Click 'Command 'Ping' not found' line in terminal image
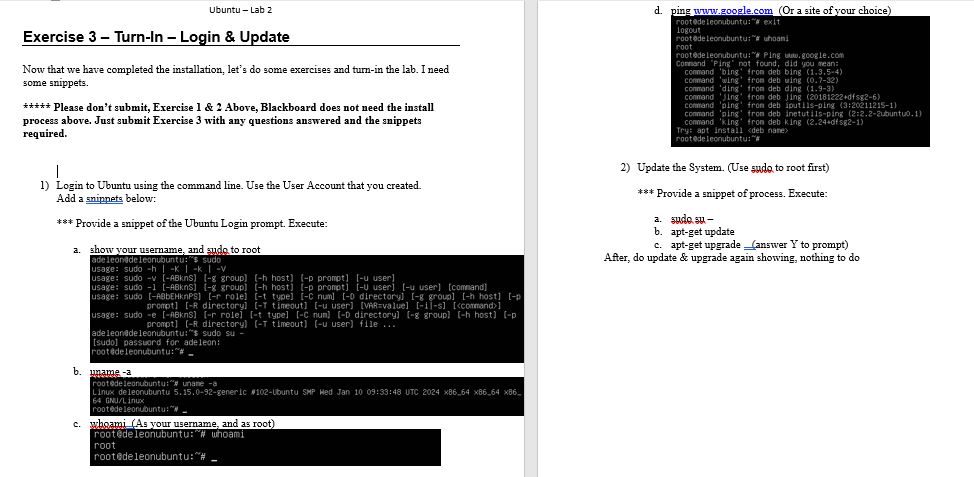 (757, 63)
